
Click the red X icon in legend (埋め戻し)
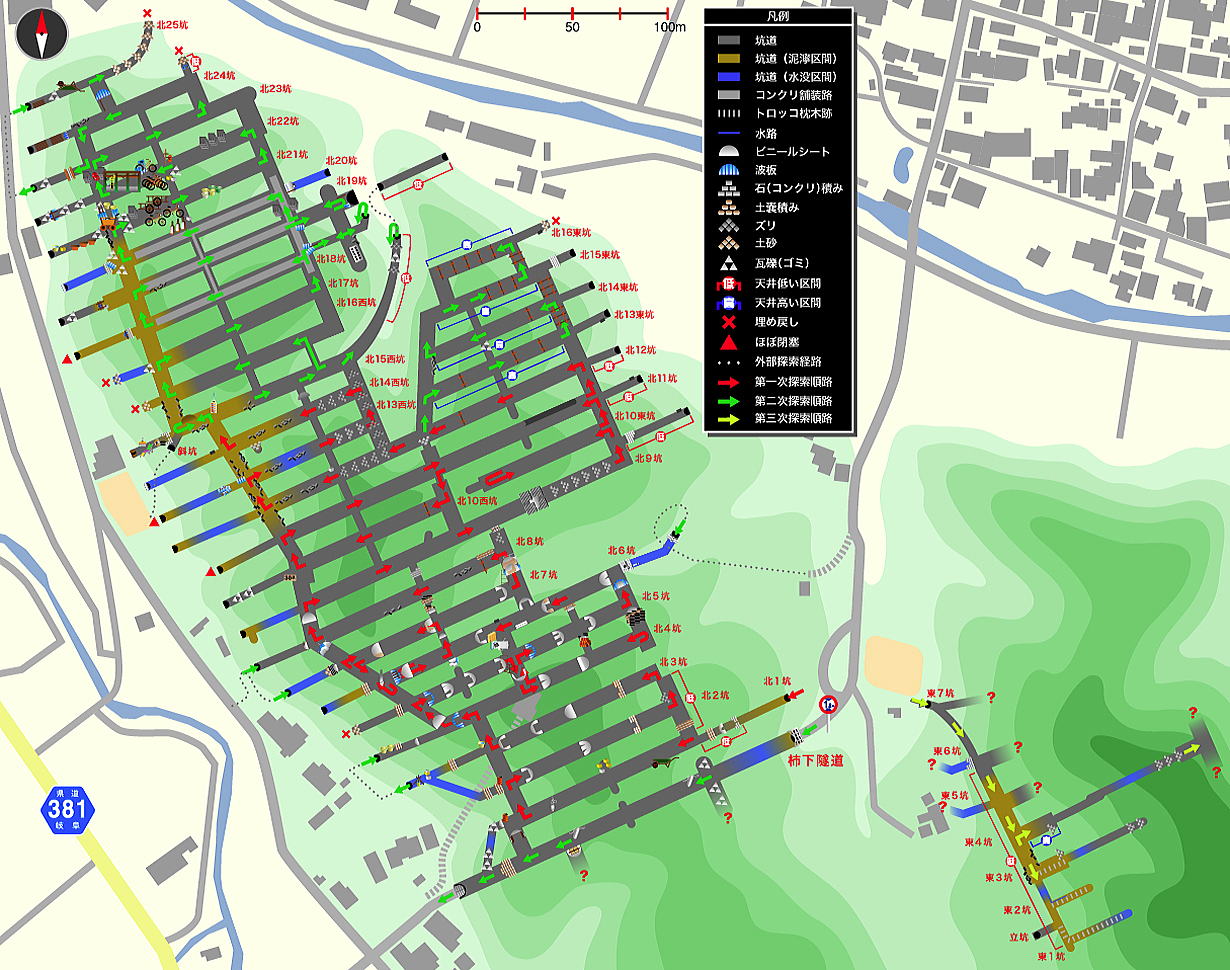coord(729,322)
